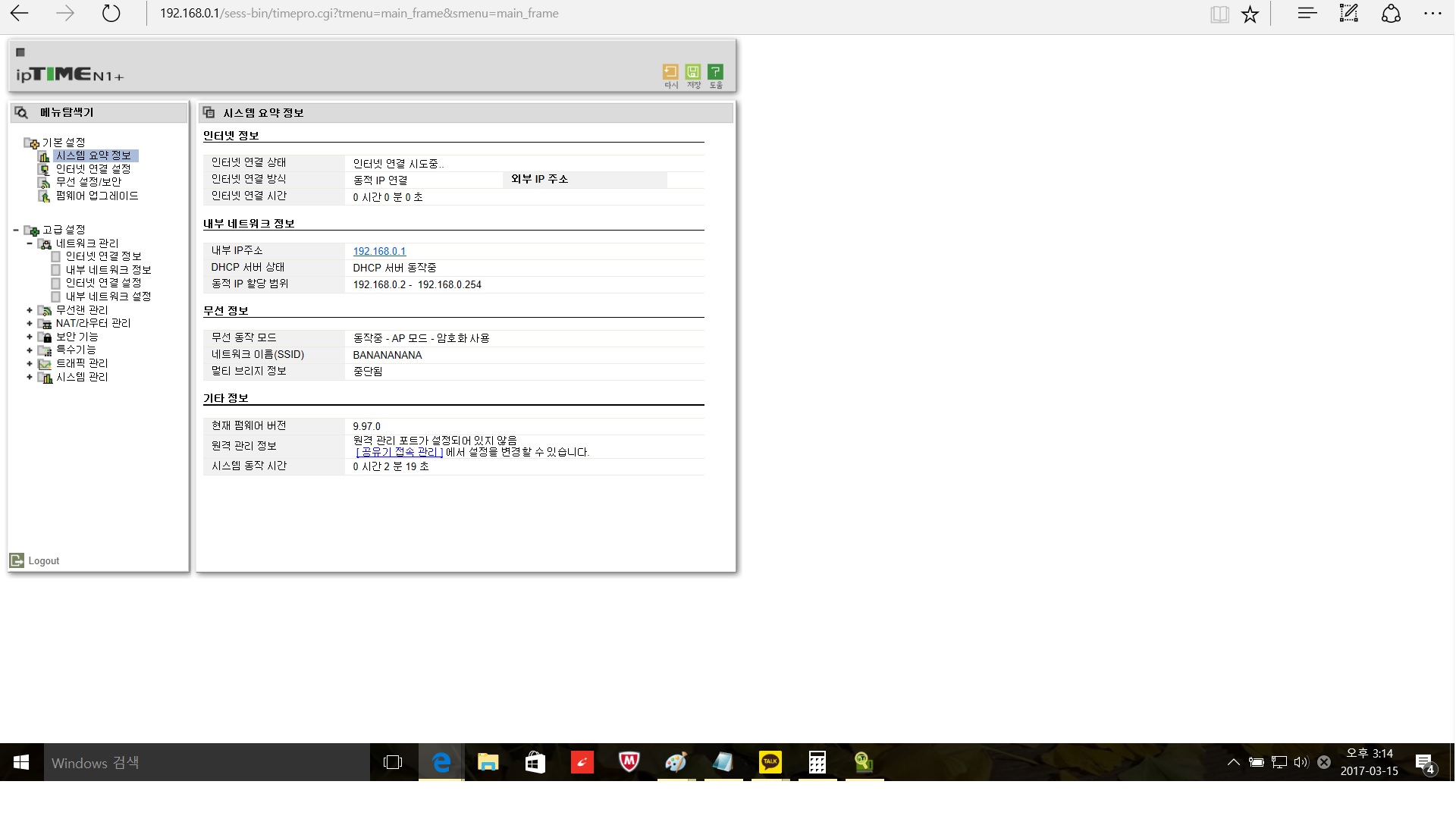Open browser more options ellipsis
The height and width of the screenshot is (819, 1456).
(x=1432, y=14)
